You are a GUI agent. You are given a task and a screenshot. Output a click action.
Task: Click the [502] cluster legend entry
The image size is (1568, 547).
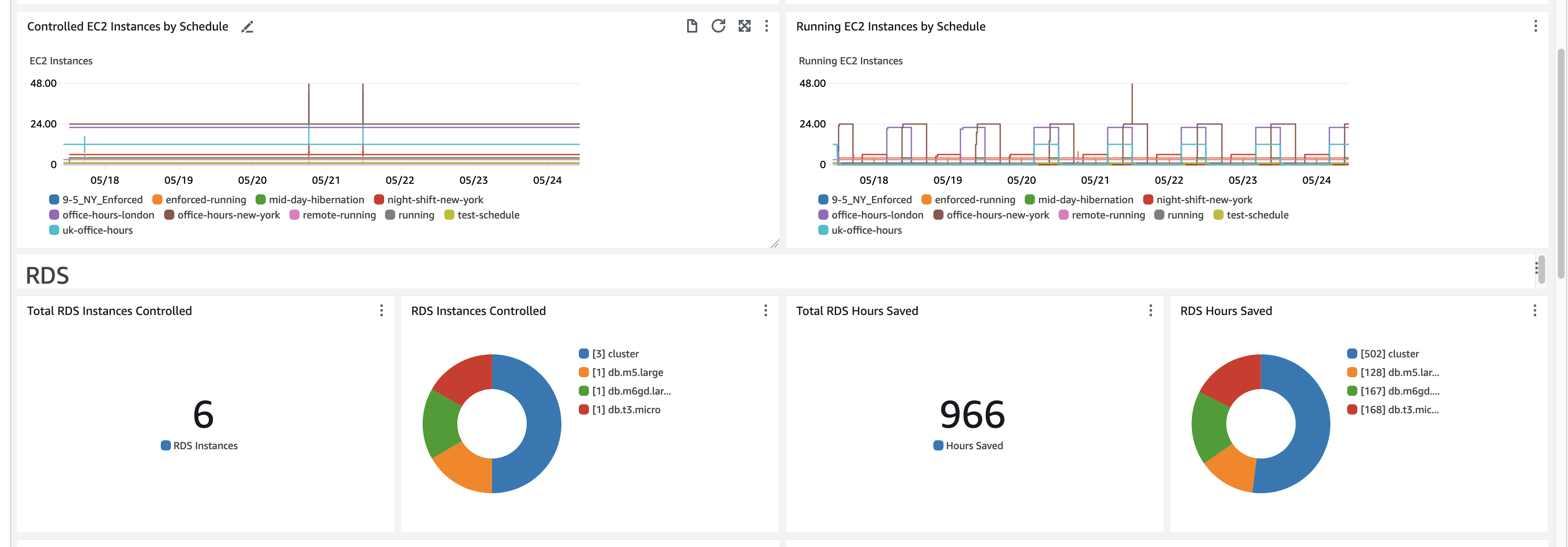pos(1389,354)
